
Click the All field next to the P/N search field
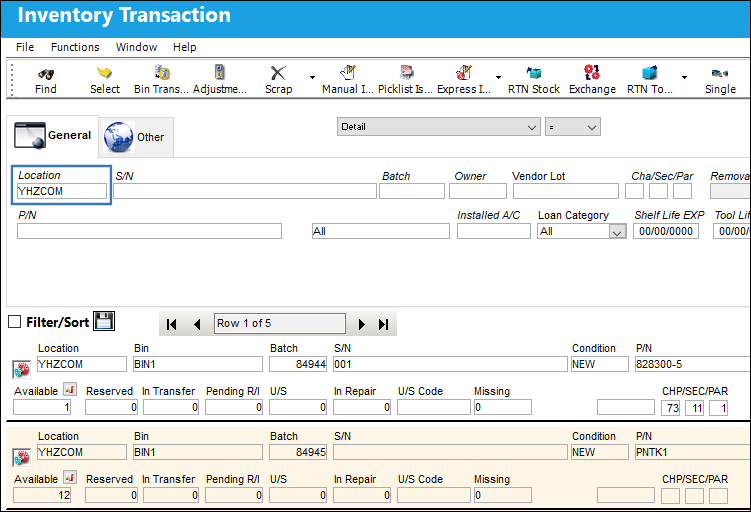tap(381, 231)
